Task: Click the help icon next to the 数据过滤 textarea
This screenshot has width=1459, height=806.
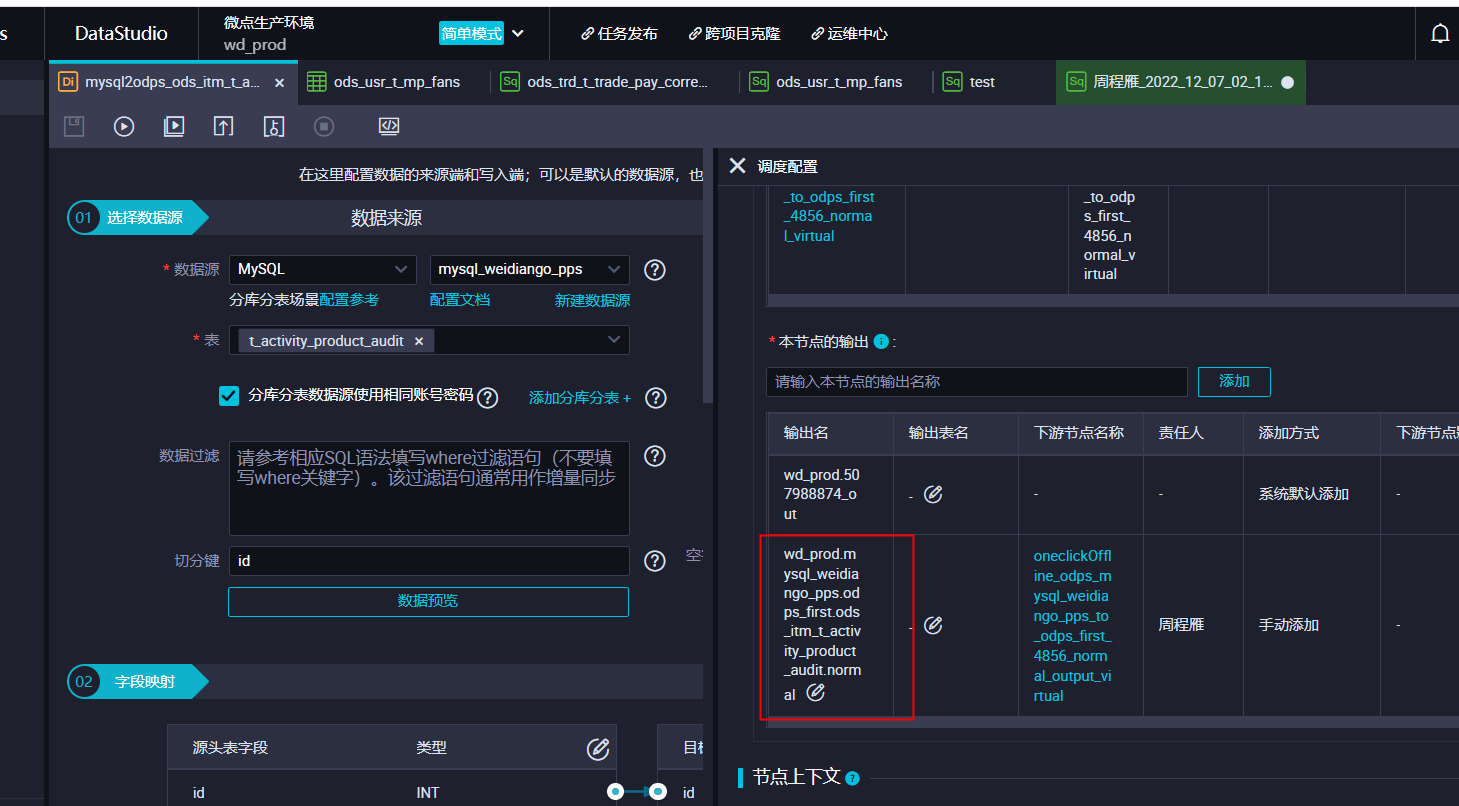Action: tap(655, 456)
